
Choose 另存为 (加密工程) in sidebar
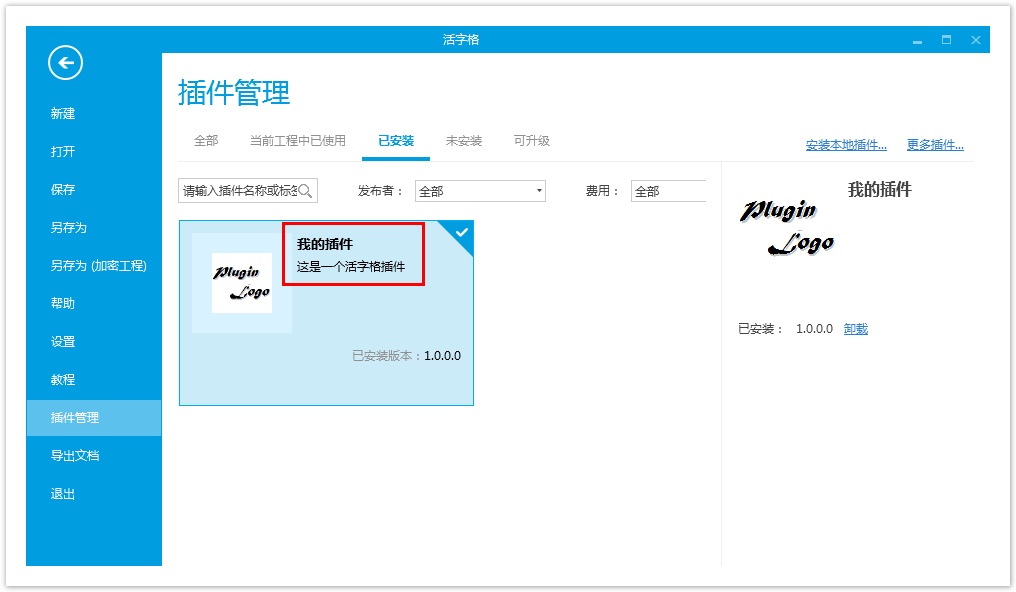click(98, 266)
